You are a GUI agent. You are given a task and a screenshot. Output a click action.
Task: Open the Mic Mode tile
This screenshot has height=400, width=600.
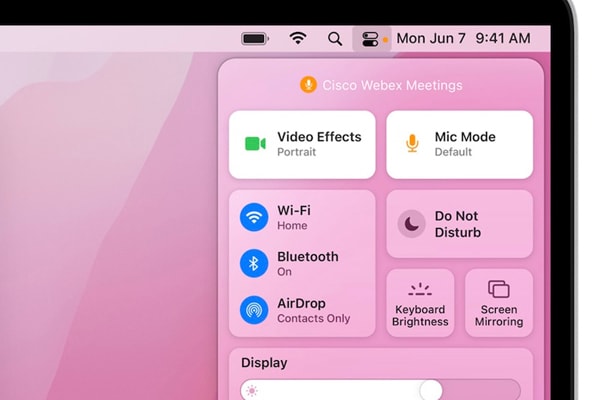point(460,145)
